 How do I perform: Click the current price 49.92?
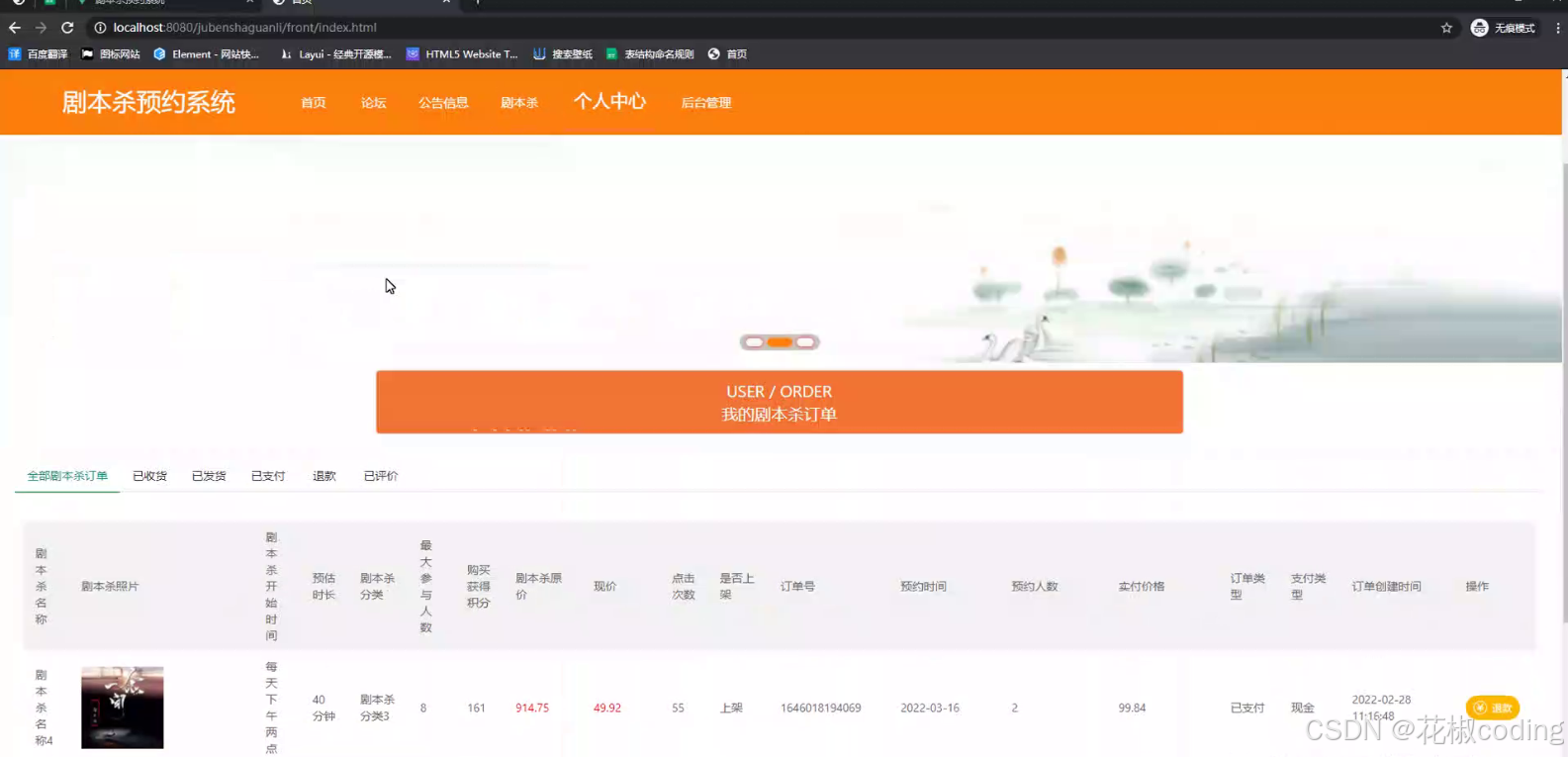(607, 709)
